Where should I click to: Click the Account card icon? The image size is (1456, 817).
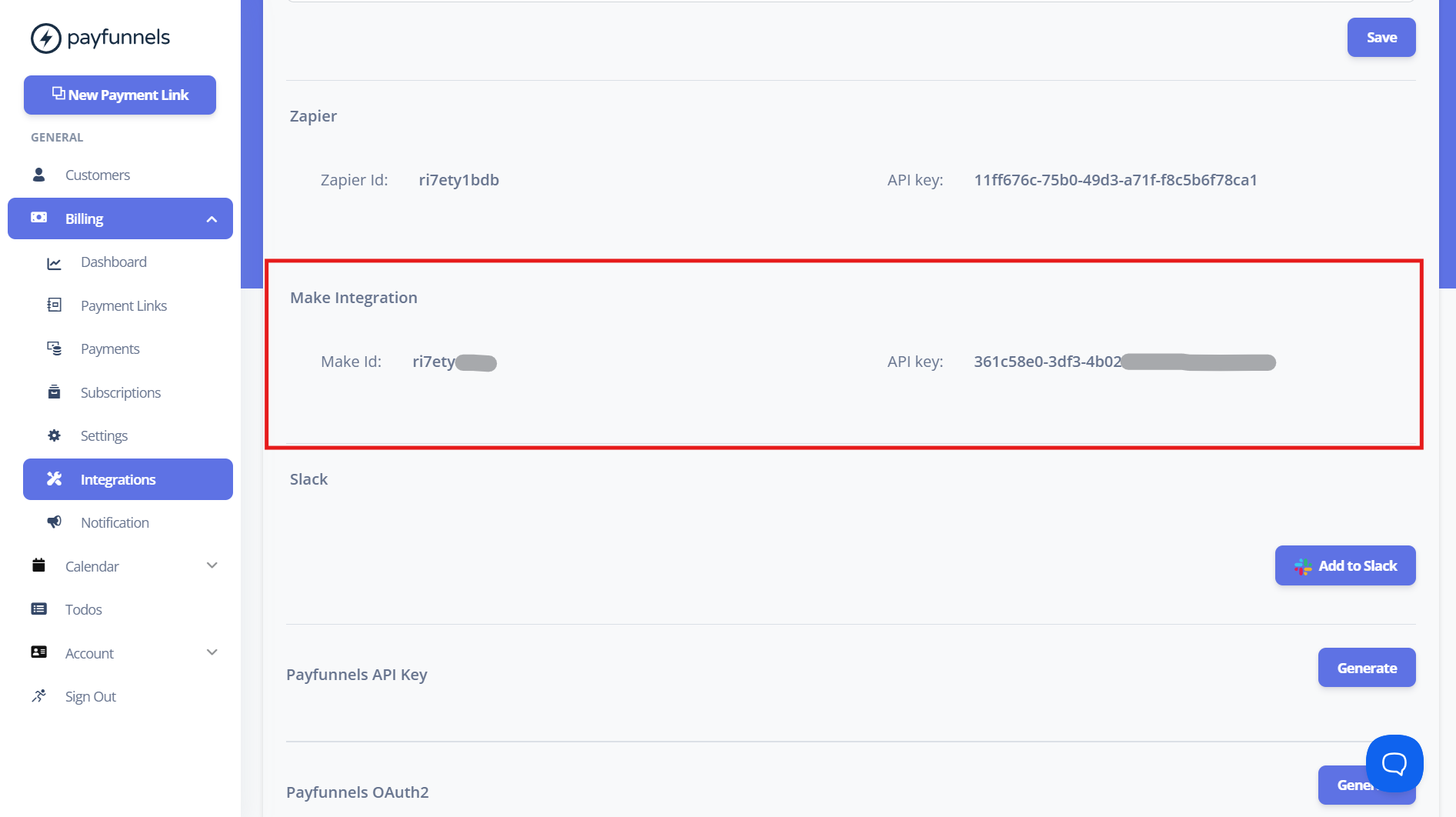(38, 652)
